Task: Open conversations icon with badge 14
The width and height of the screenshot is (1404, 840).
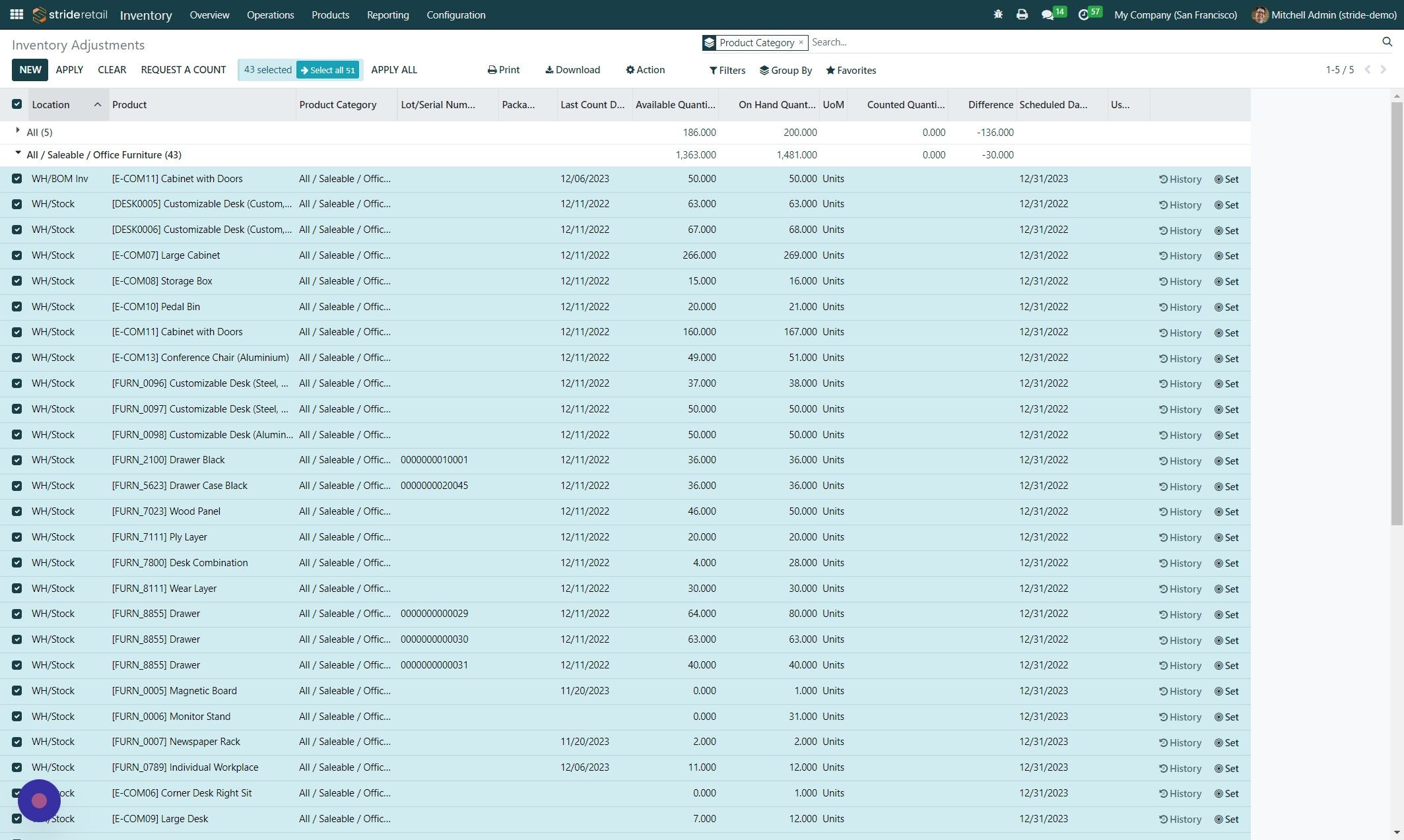Action: 1048,15
